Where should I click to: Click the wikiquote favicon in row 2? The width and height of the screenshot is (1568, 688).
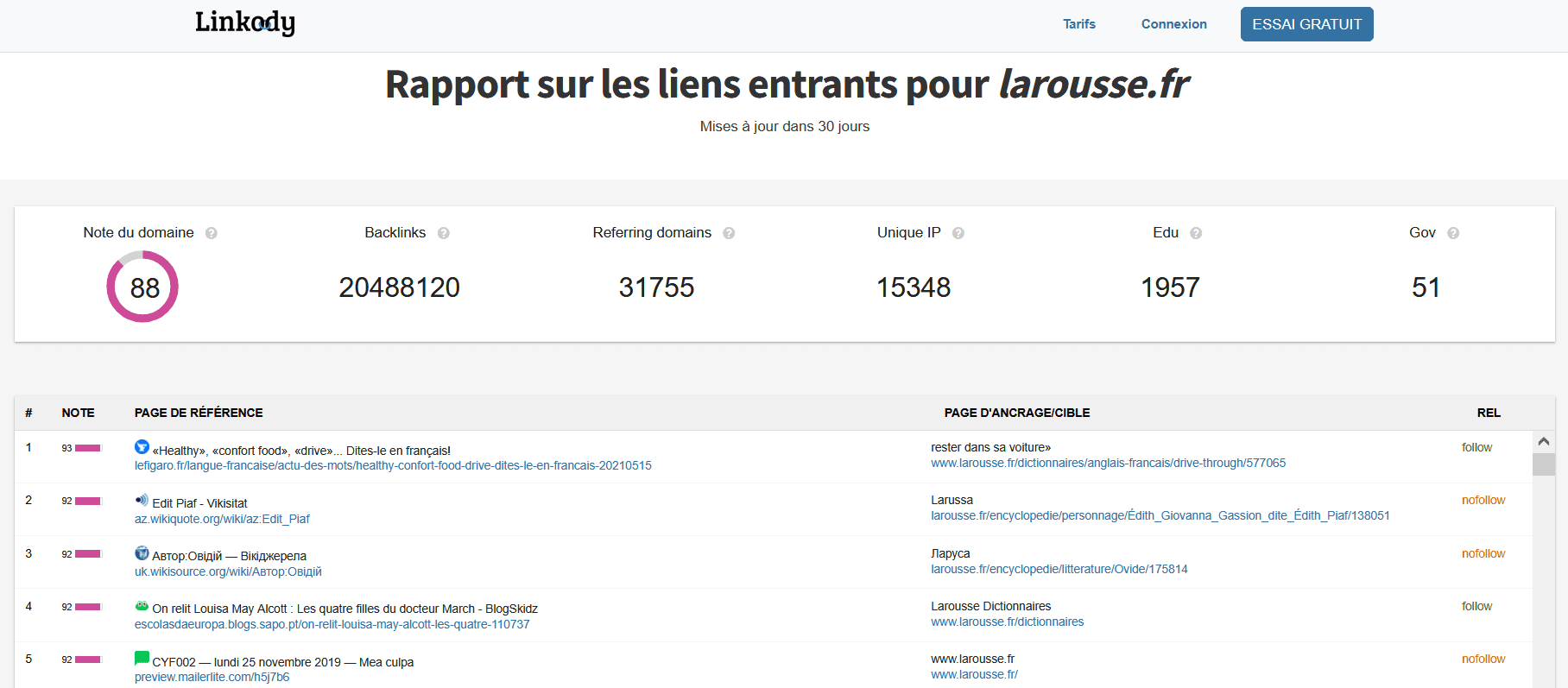point(142,500)
